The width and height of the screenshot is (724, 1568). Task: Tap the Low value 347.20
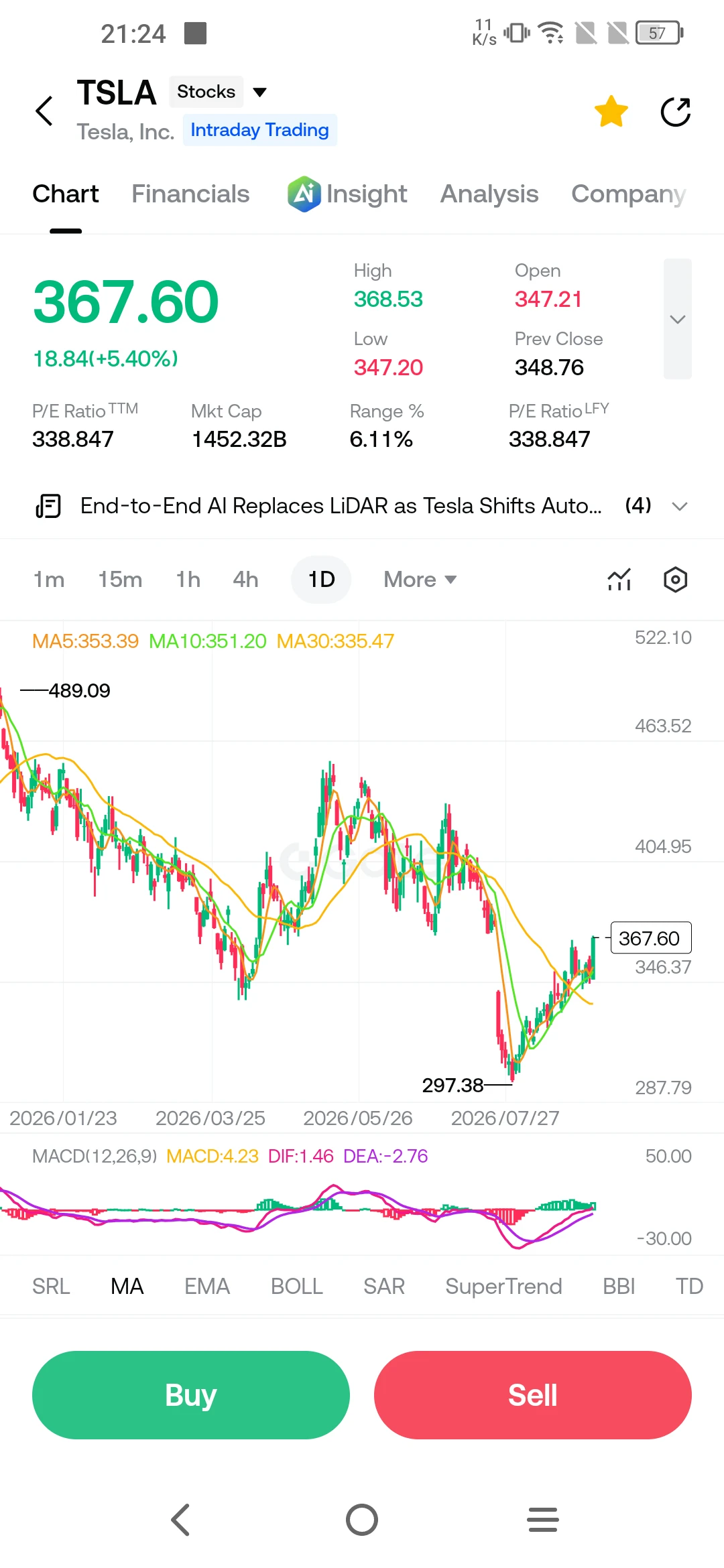click(388, 368)
